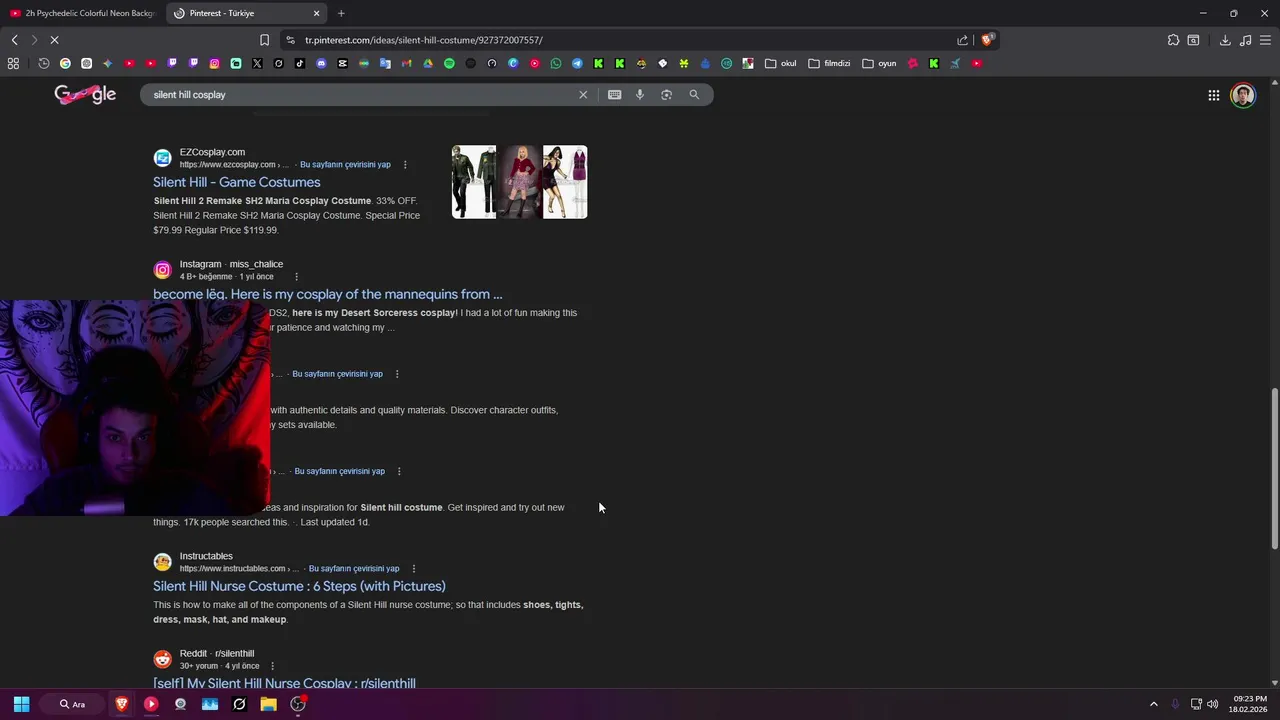The image size is (1280, 720).
Task: Click the address bar URL
Action: tap(424, 40)
